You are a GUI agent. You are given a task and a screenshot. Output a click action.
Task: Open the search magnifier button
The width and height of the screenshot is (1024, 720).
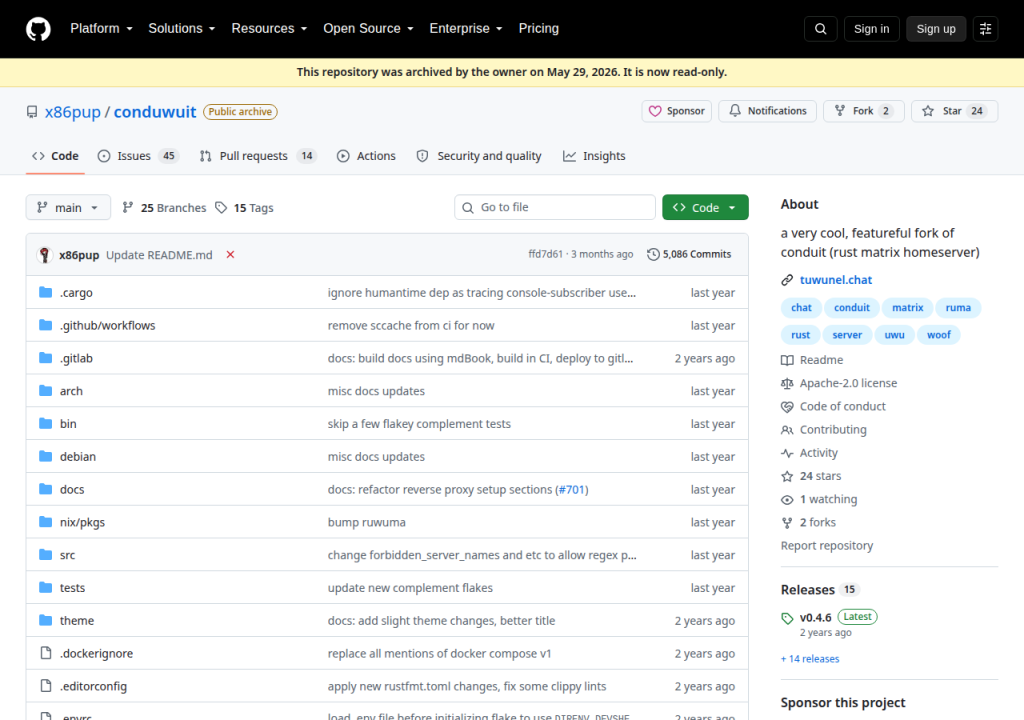click(x=820, y=29)
